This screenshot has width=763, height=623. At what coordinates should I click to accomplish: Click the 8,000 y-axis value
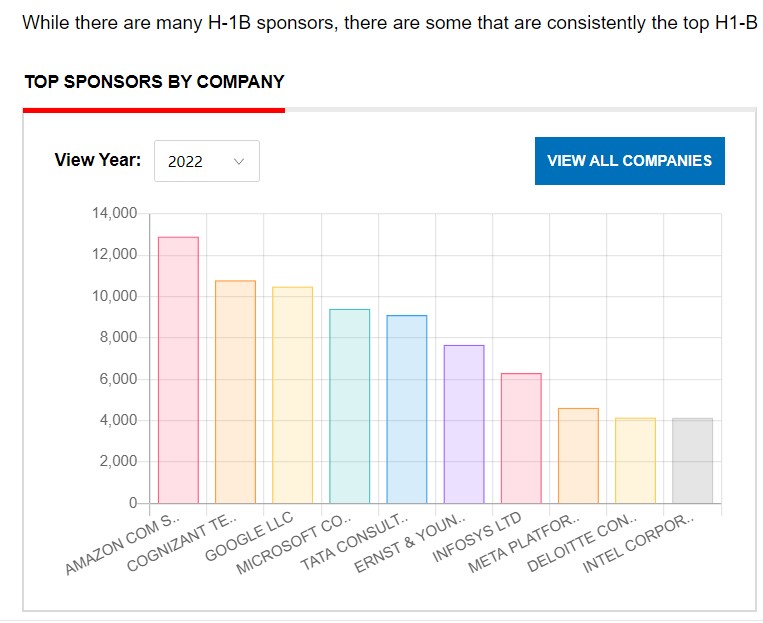118,337
